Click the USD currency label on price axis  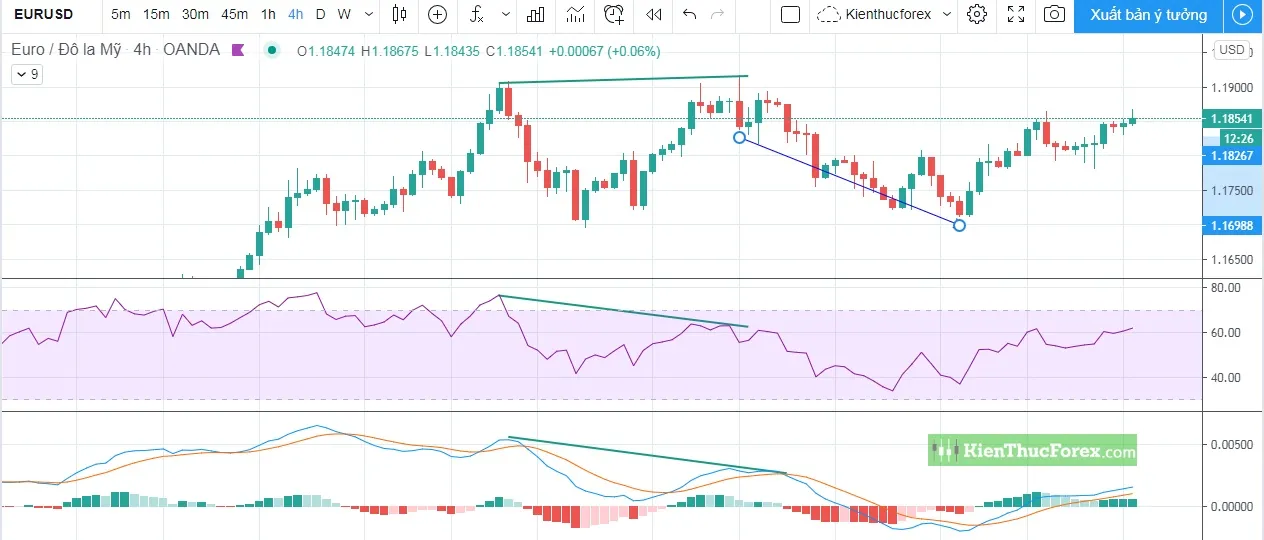[1232, 50]
